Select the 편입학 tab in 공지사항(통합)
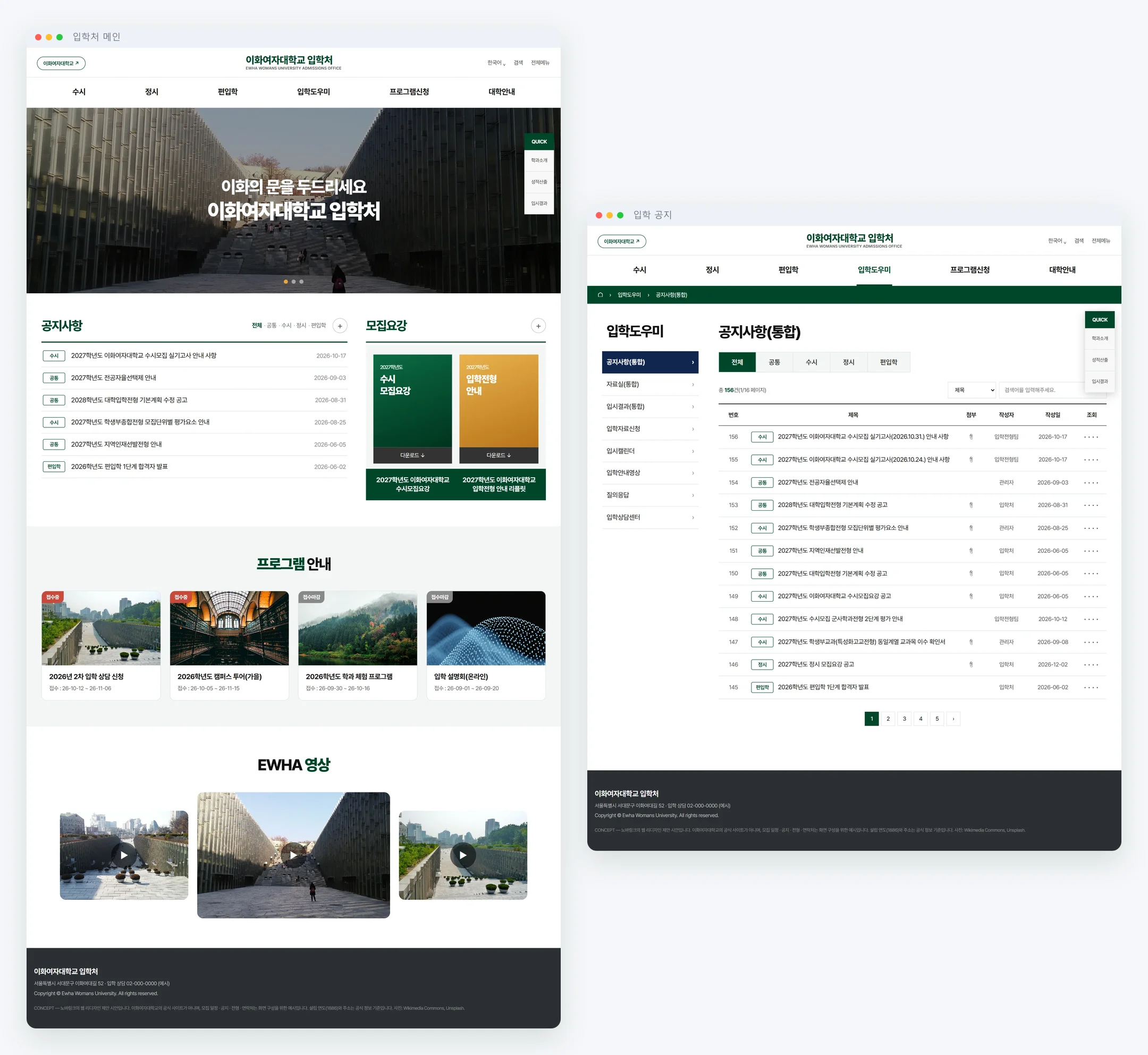 coord(888,362)
